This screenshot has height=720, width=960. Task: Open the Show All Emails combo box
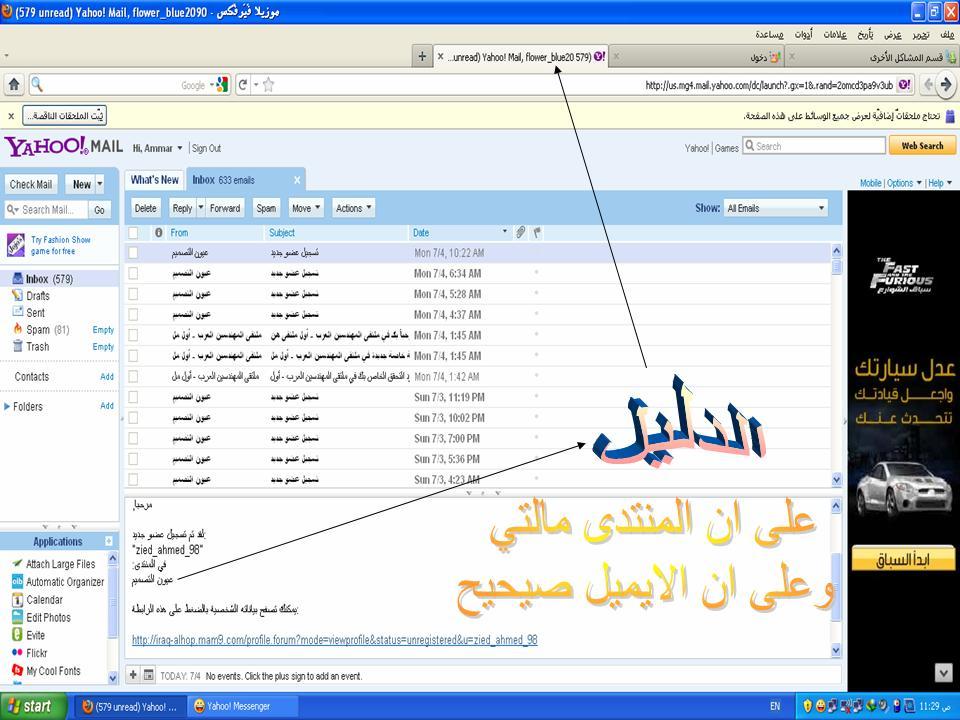[x=775, y=208]
